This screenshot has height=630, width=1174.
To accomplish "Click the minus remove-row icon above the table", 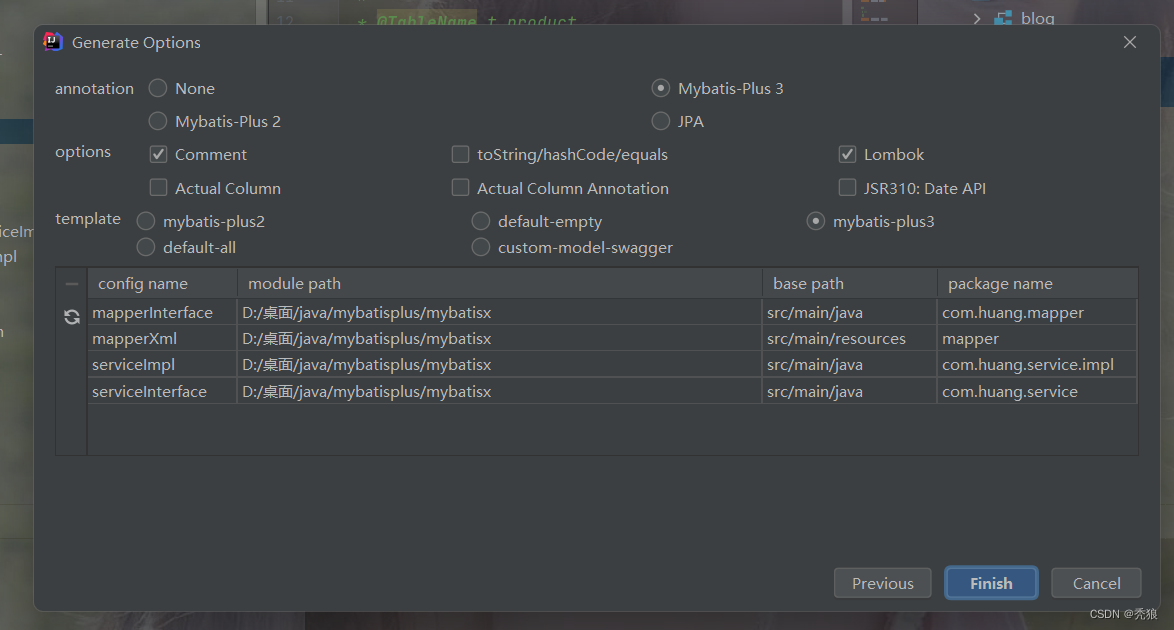I will (72, 284).
